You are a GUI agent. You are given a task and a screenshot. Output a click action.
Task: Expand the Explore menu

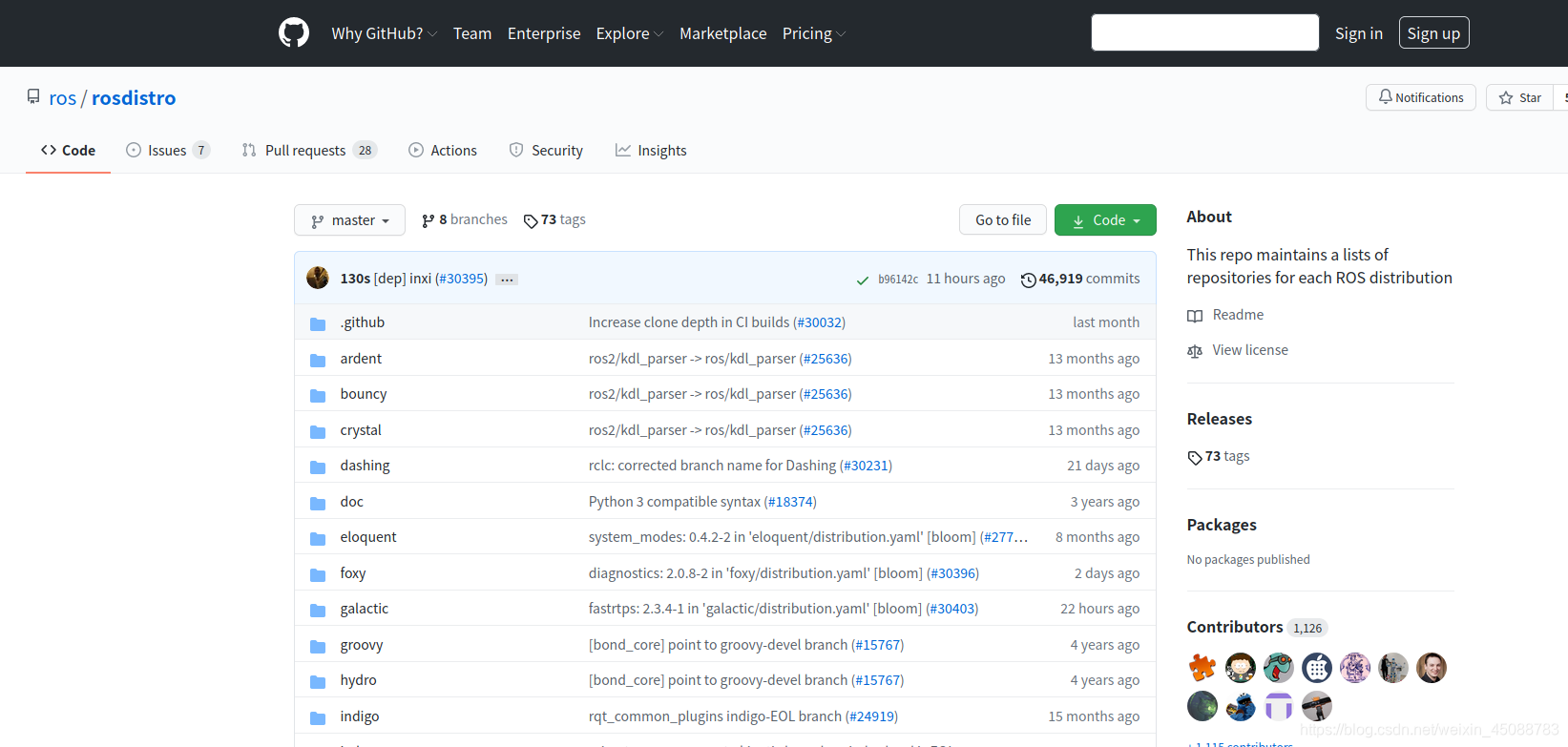pos(629,33)
